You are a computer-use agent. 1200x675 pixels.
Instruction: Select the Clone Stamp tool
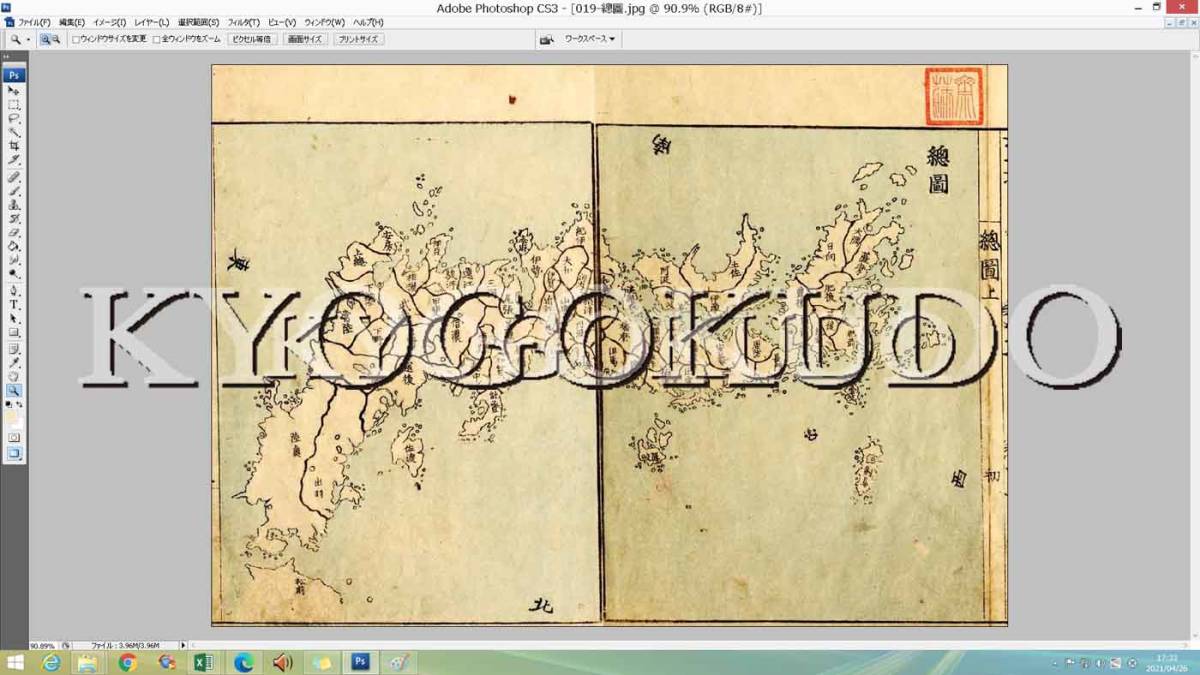[14, 205]
